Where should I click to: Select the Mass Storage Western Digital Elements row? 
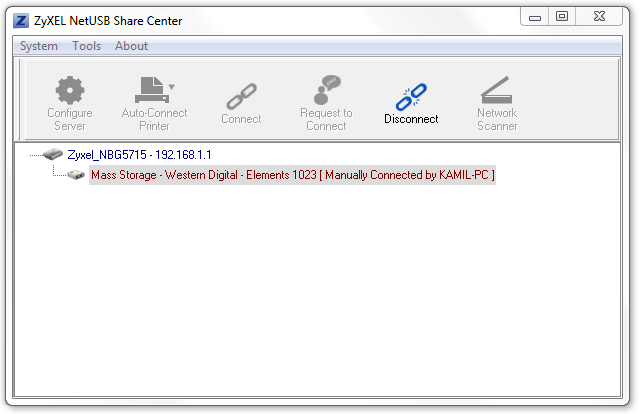(292, 175)
